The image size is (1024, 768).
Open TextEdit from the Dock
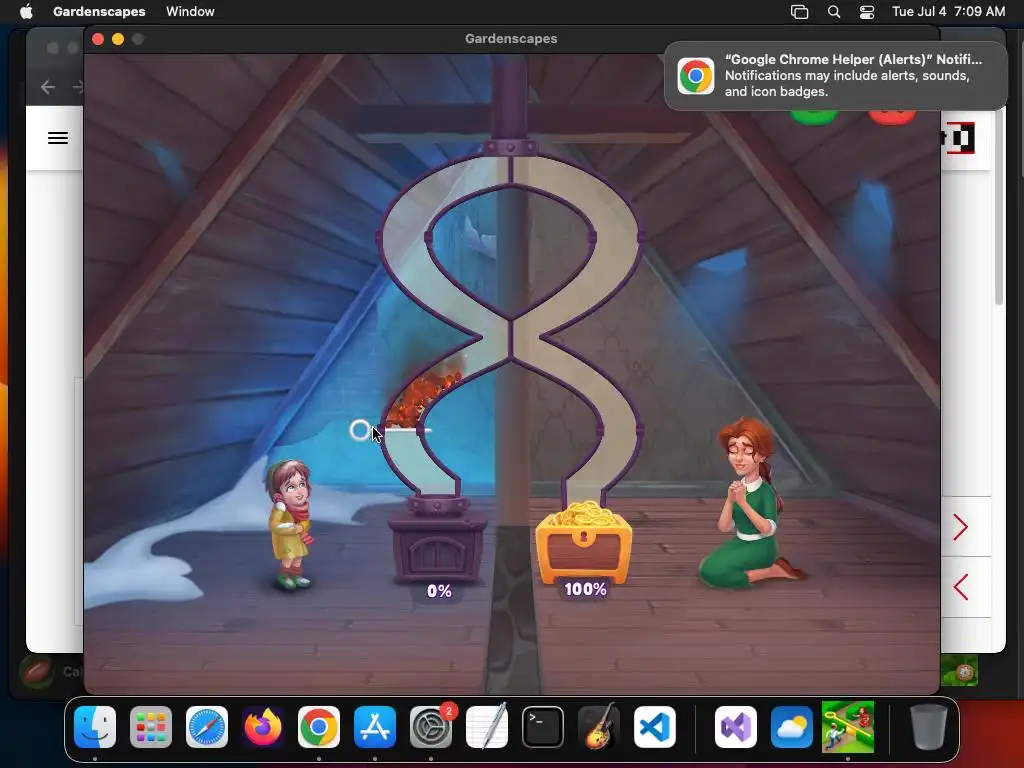pyautogui.click(x=487, y=726)
